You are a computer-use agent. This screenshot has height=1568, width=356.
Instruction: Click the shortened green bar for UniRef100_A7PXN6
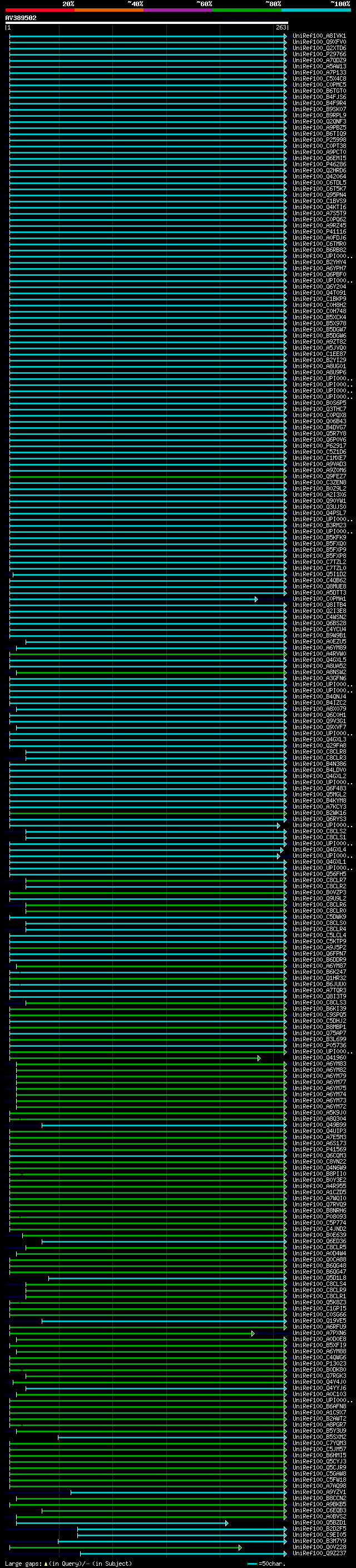tap(132, 1333)
